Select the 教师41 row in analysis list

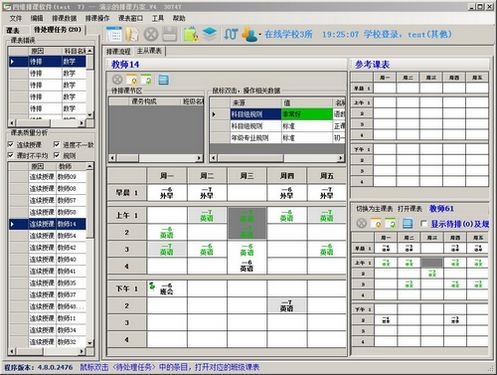[x=47, y=271]
